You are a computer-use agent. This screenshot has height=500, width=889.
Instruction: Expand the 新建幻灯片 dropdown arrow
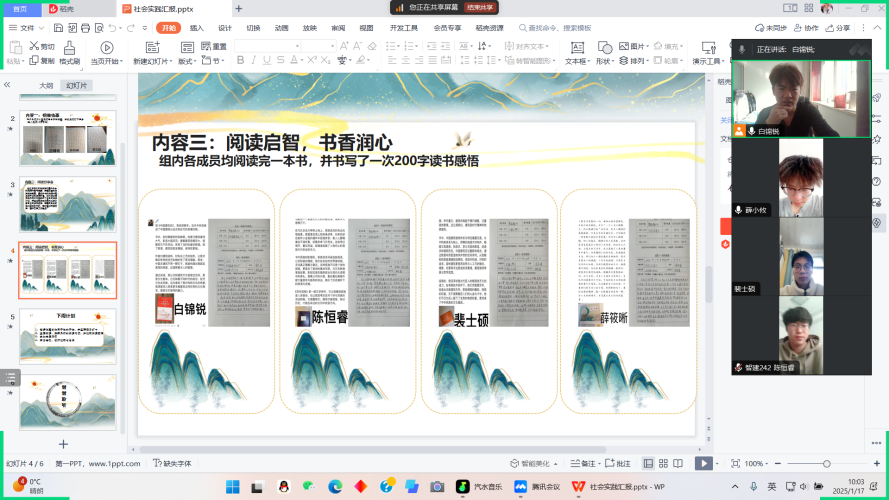coord(170,61)
